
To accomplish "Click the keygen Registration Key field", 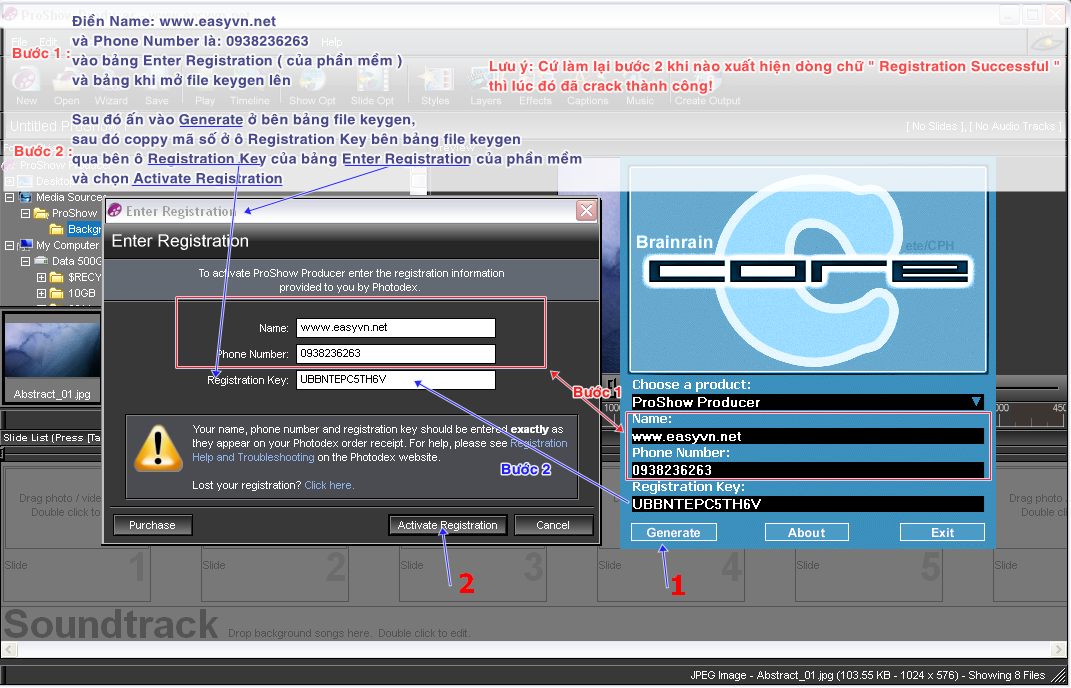I will coord(807,504).
